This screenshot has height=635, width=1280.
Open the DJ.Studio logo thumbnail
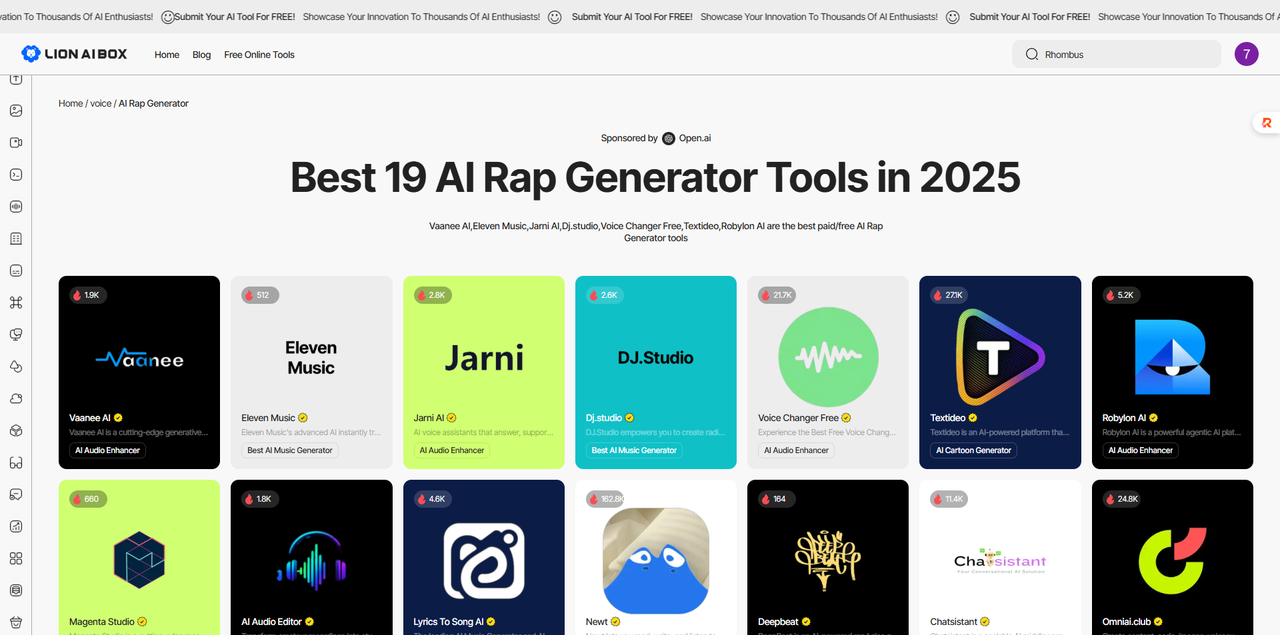pos(655,358)
